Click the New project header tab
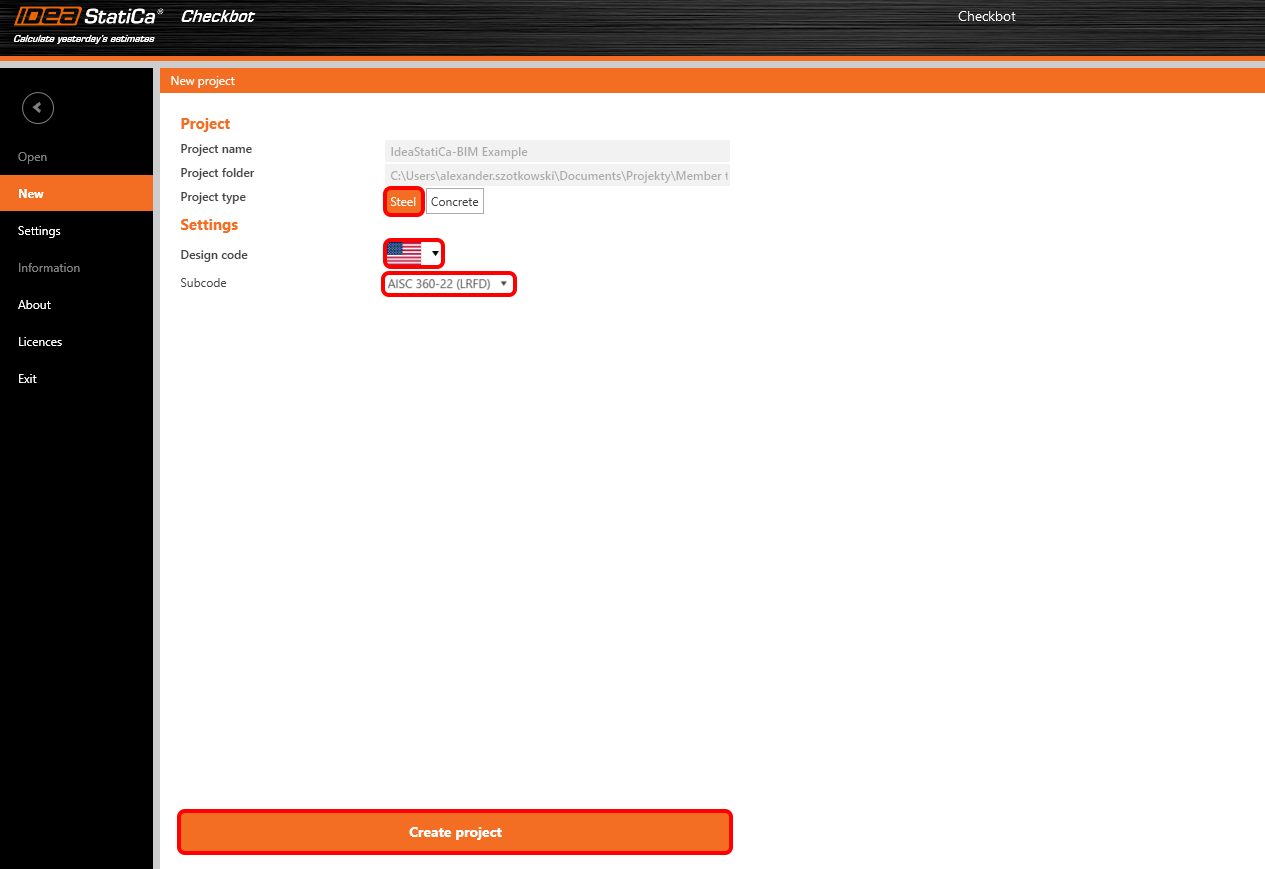The width and height of the screenshot is (1265, 869). coord(203,80)
